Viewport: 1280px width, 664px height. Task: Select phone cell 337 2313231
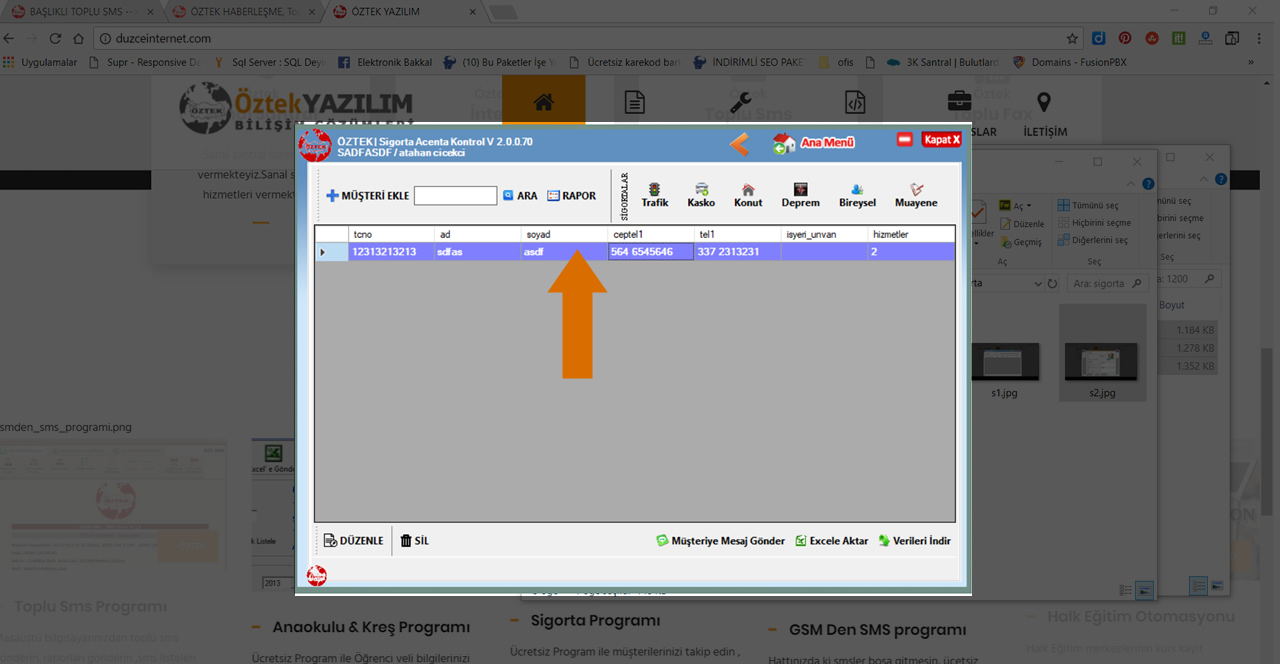coord(737,252)
